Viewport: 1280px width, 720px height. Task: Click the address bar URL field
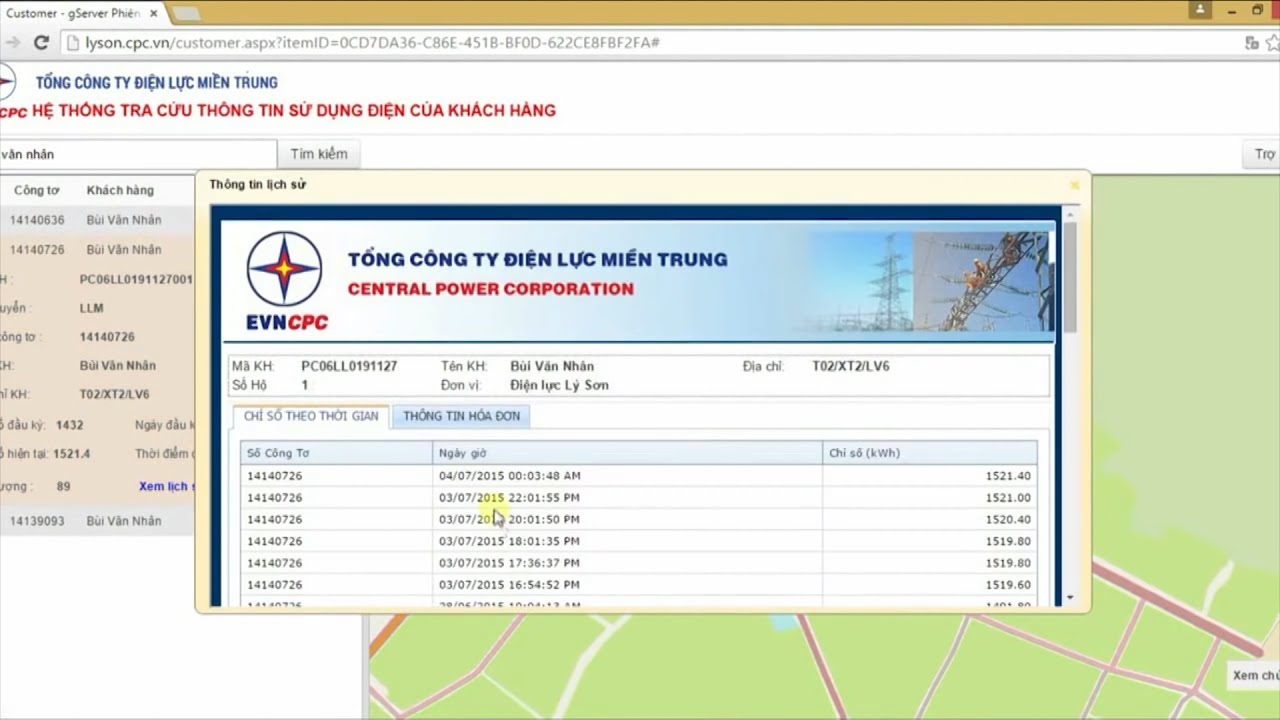point(650,43)
